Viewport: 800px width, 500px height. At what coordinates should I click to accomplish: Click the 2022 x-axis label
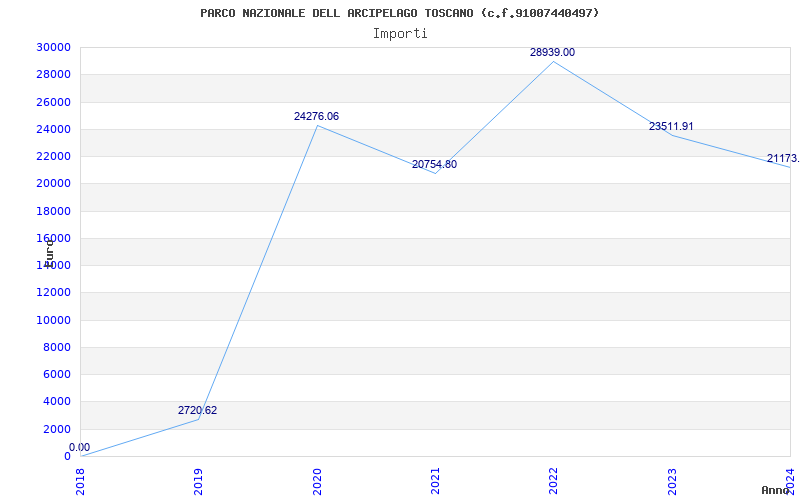pos(554,482)
